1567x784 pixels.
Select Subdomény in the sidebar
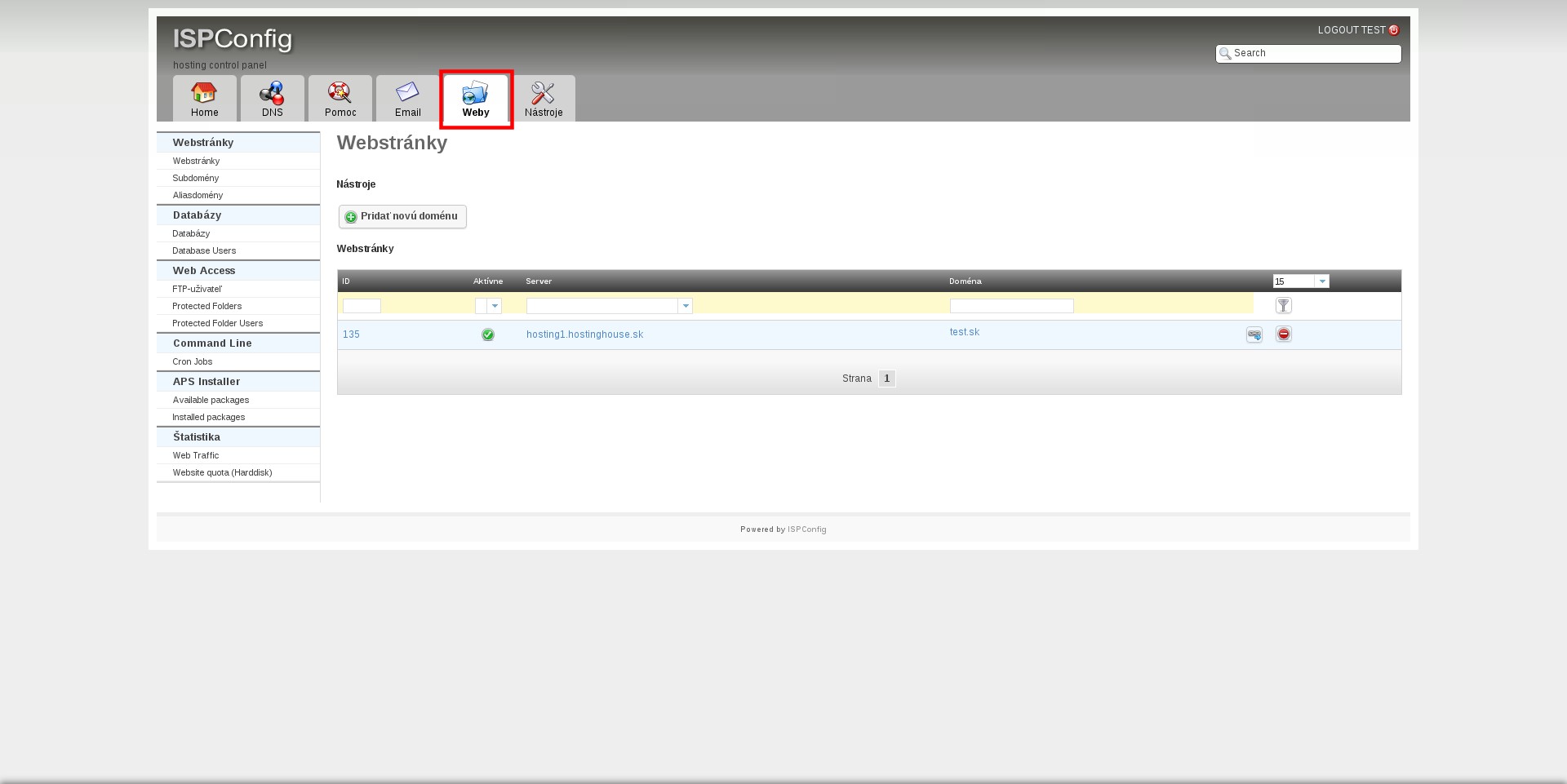196,178
